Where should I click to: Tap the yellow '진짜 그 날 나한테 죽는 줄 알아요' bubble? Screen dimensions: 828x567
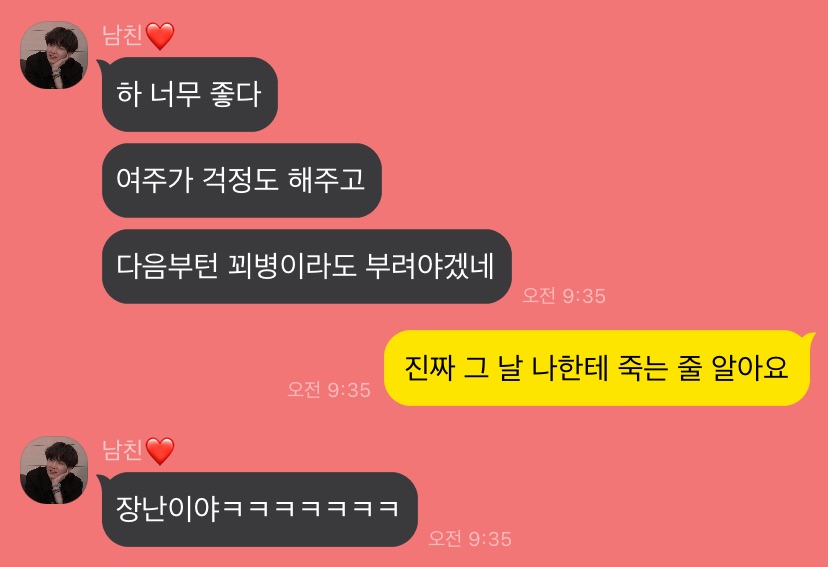[597, 368]
